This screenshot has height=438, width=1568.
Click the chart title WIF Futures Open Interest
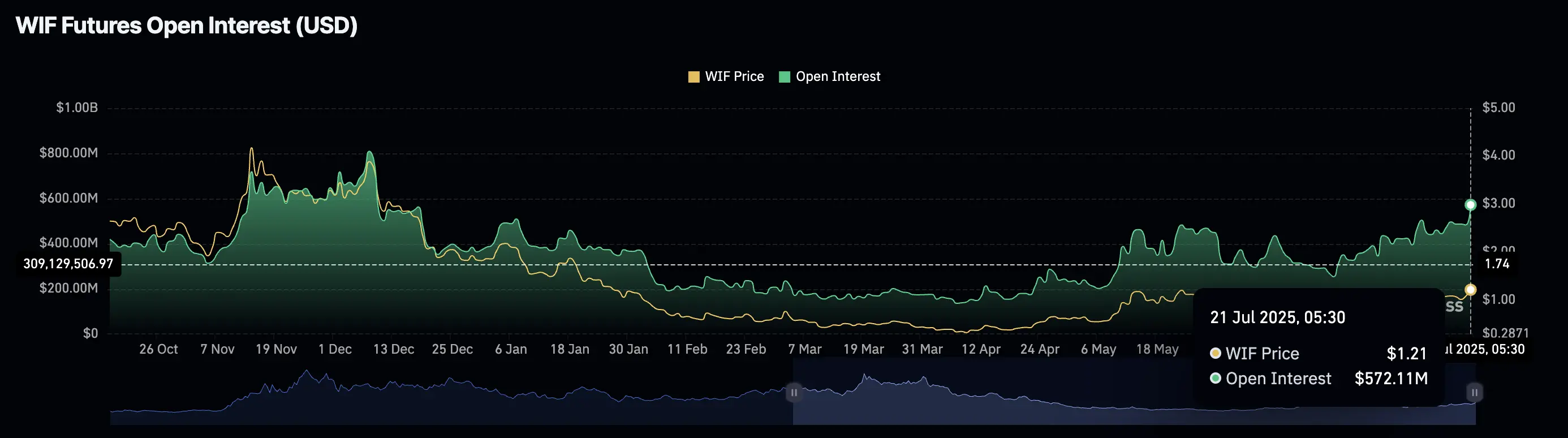tap(186, 25)
